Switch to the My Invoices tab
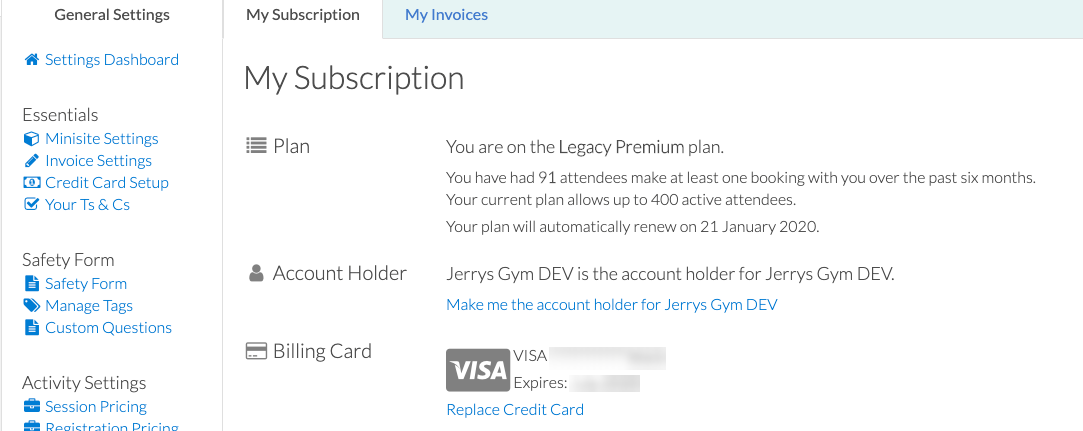 (x=446, y=15)
